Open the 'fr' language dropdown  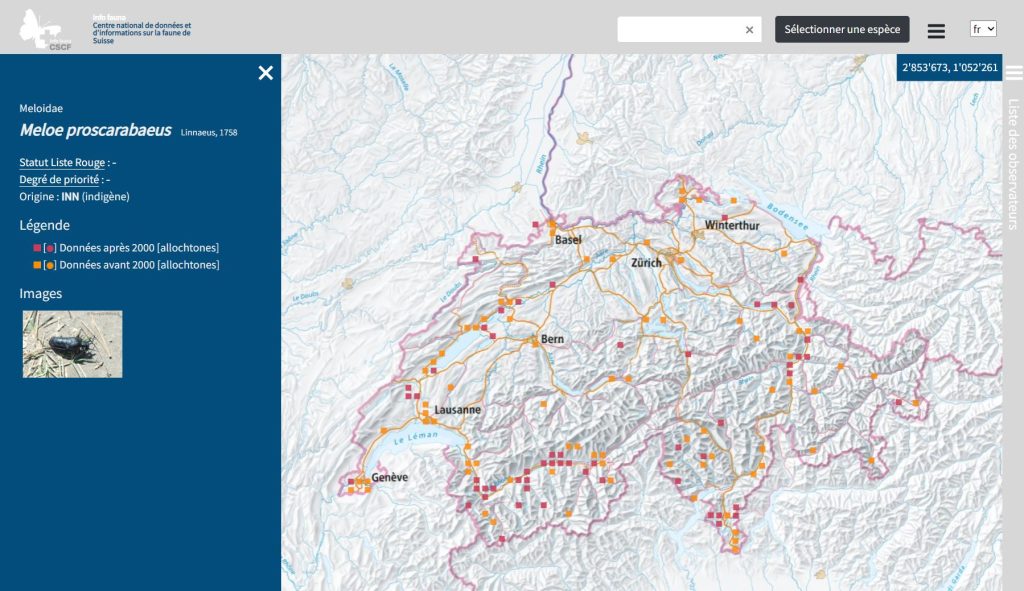[983, 29]
